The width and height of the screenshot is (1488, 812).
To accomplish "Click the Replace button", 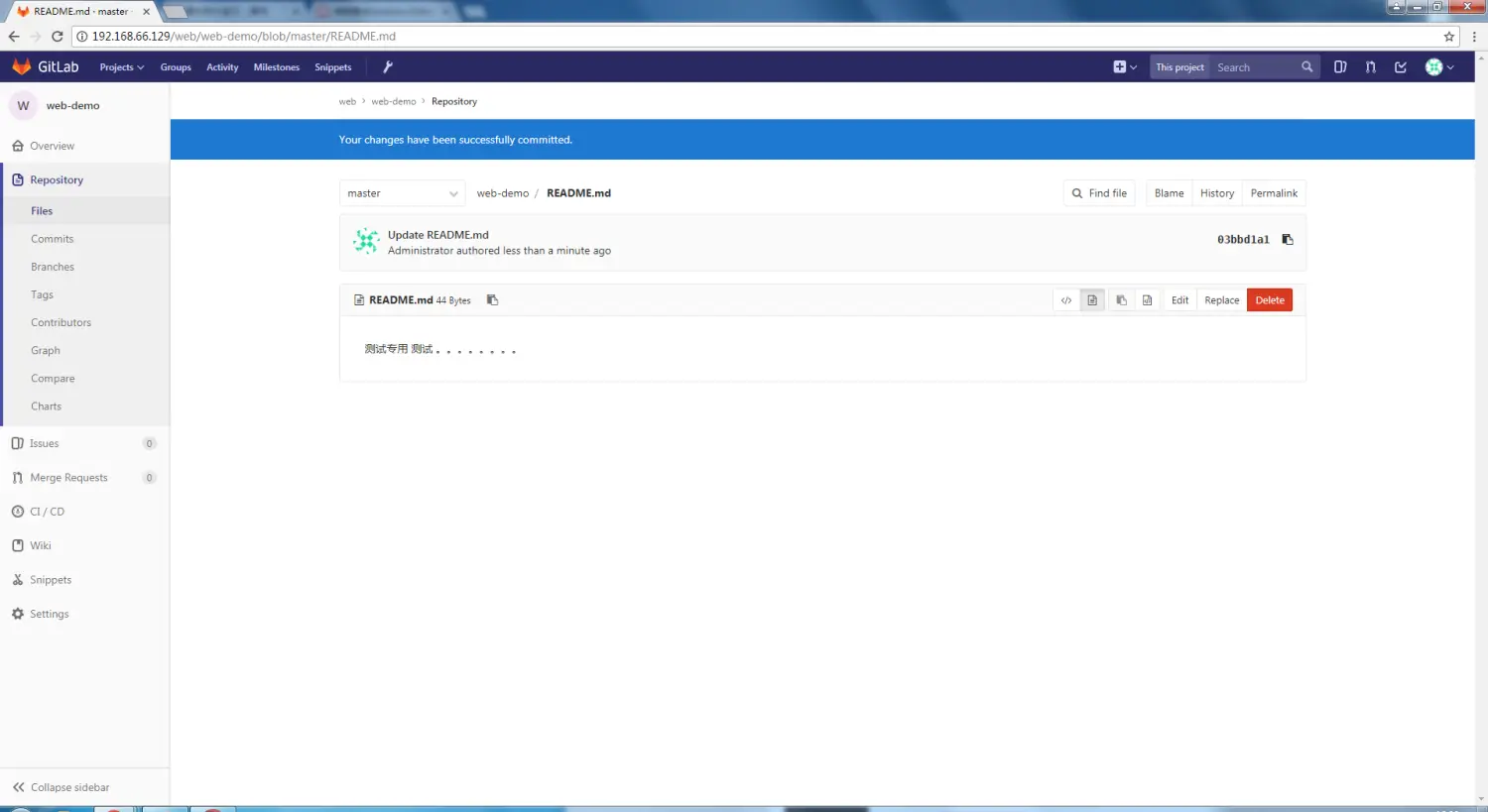I will tap(1222, 300).
